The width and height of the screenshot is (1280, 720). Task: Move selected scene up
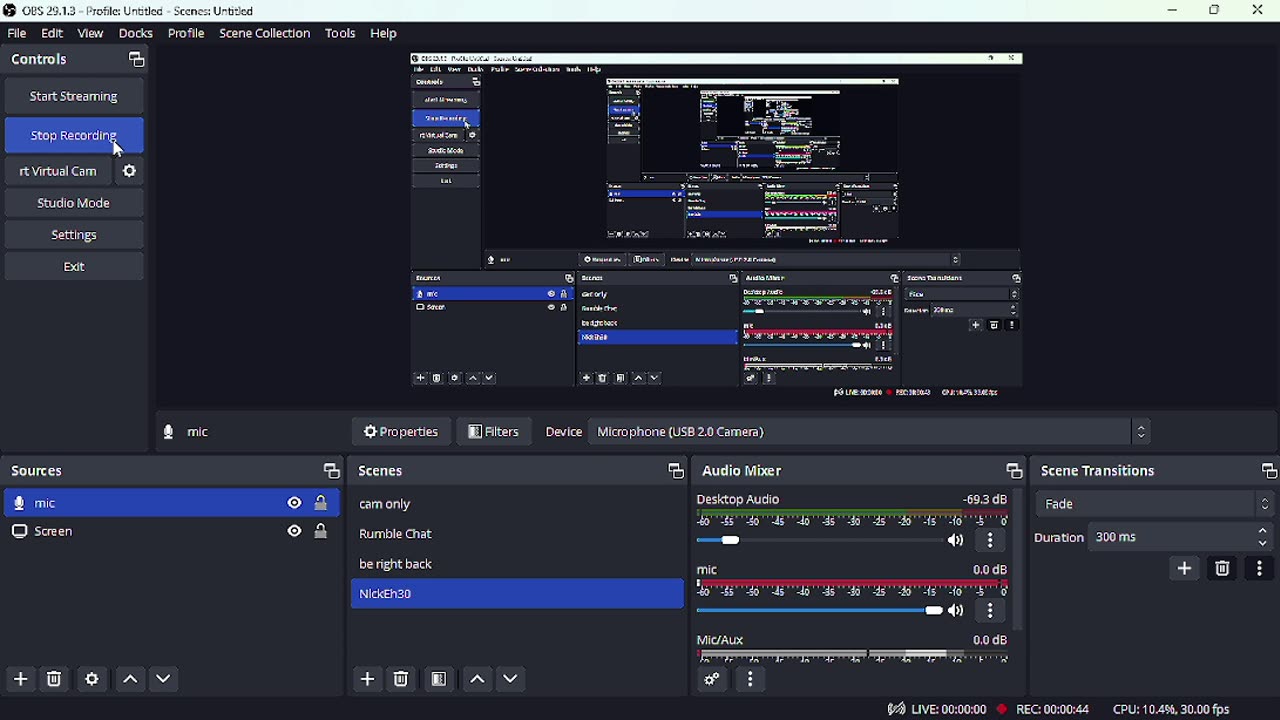click(477, 680)
